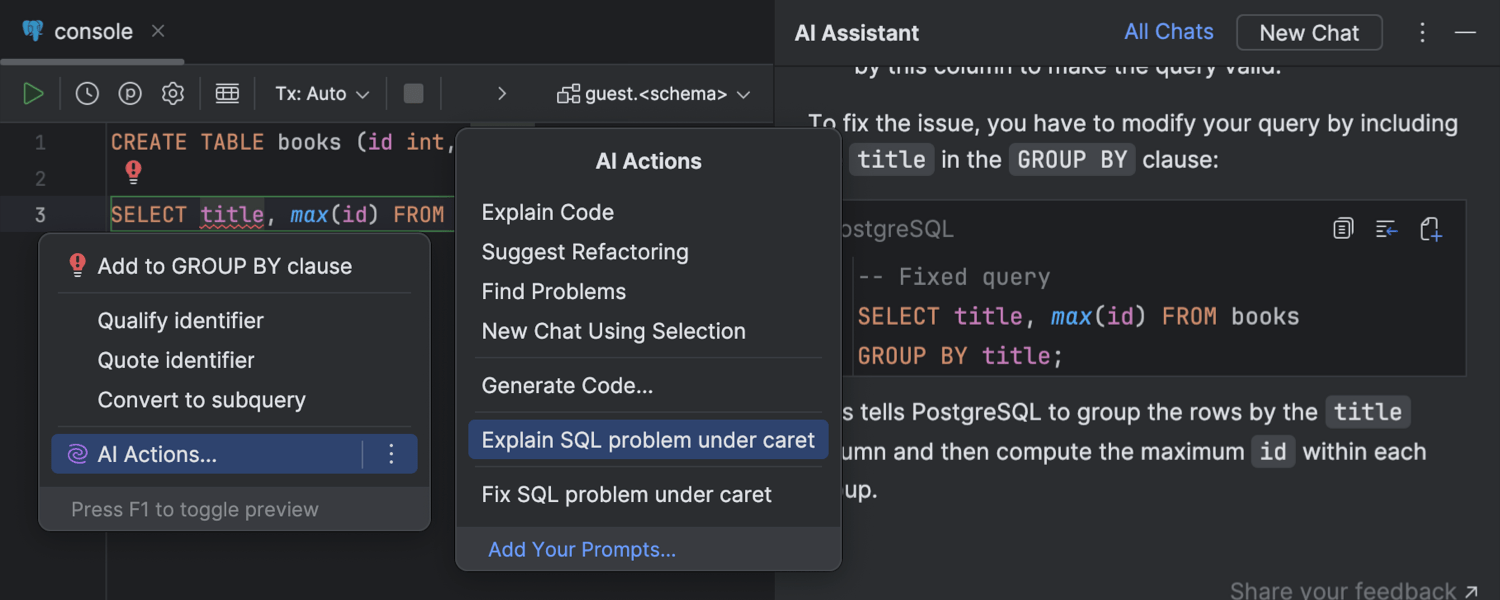Close the console tab
The height and width of the screenshot is (600, 1500).
pos(158,31)
